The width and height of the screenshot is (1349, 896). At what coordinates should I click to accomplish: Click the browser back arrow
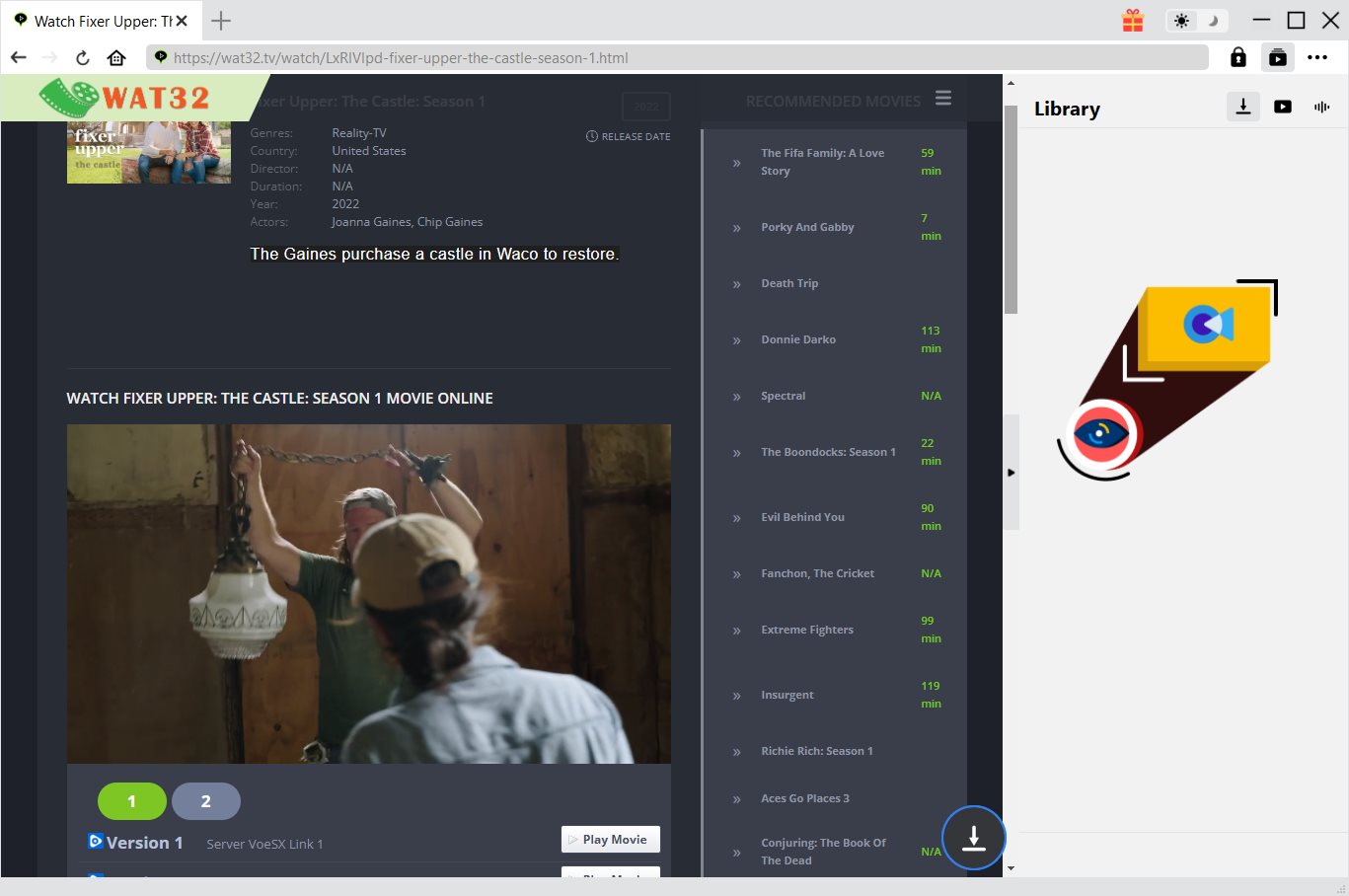pos(19,57)
